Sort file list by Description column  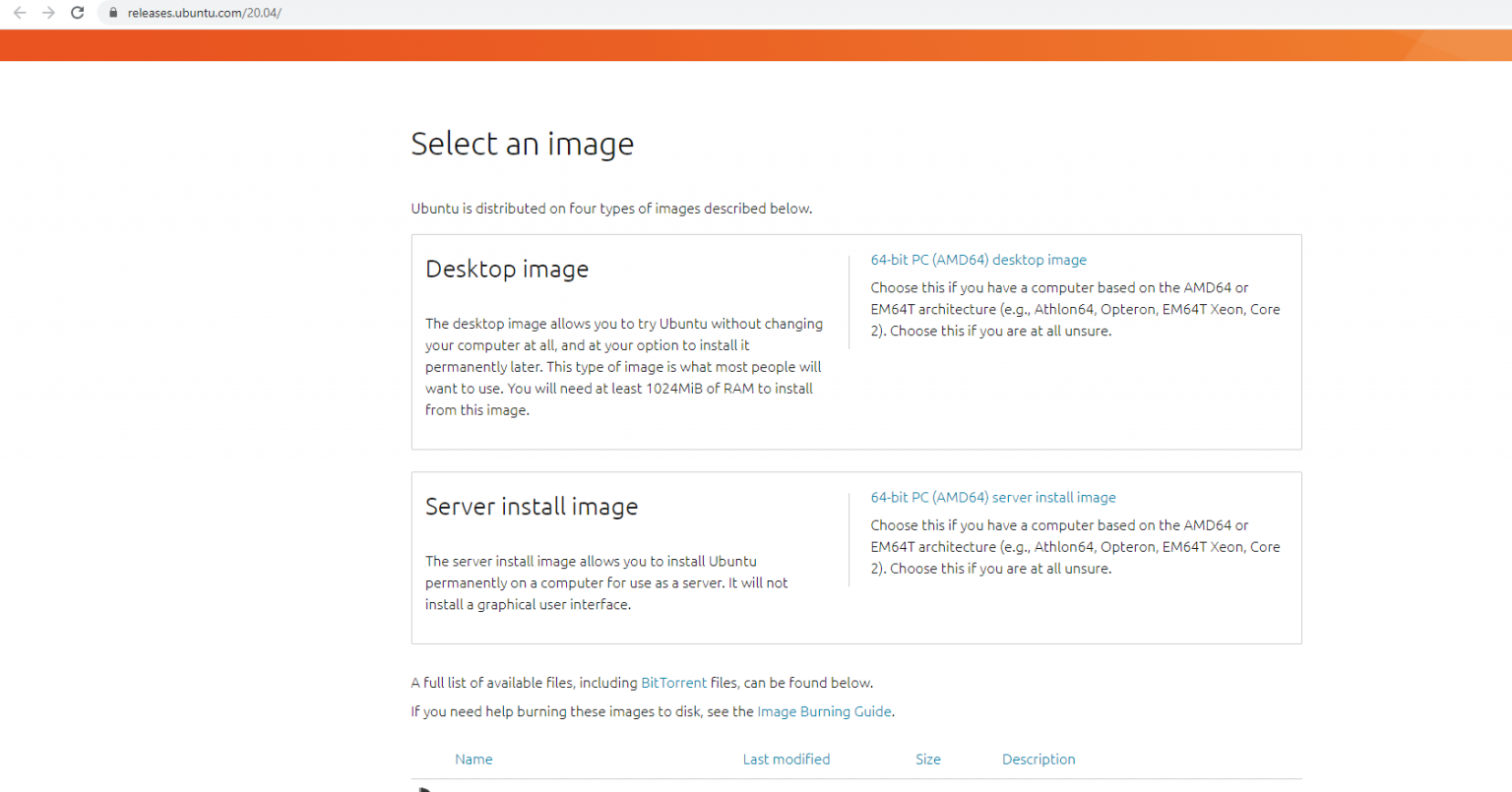(1038, 760)
